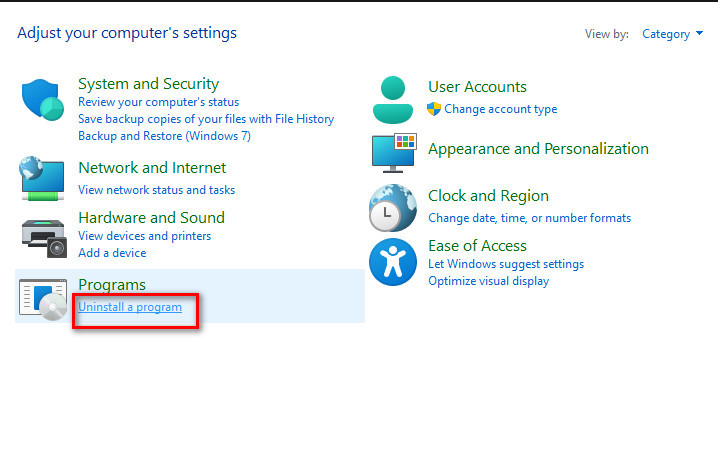Open Change account type link

[500, 109]
